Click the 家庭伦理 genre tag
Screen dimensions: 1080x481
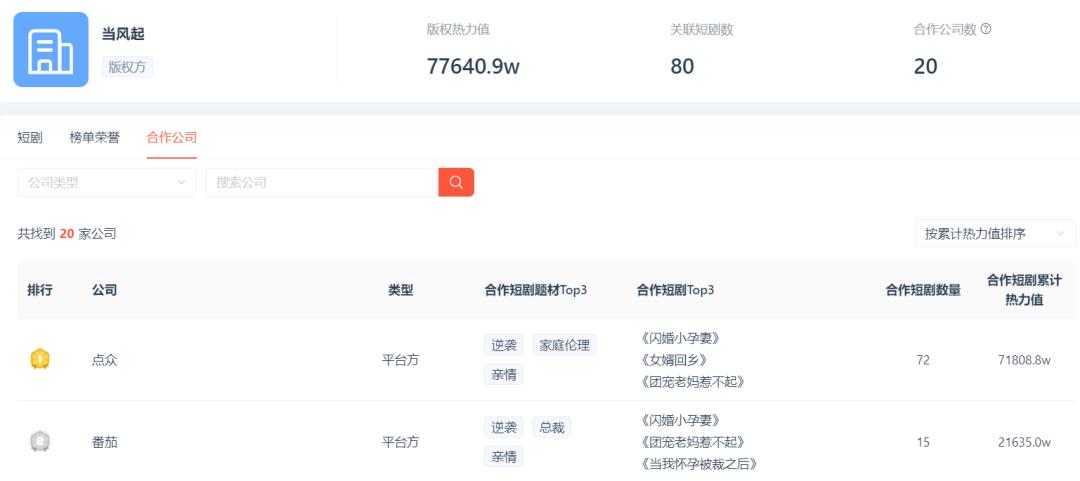pos(564,345)
